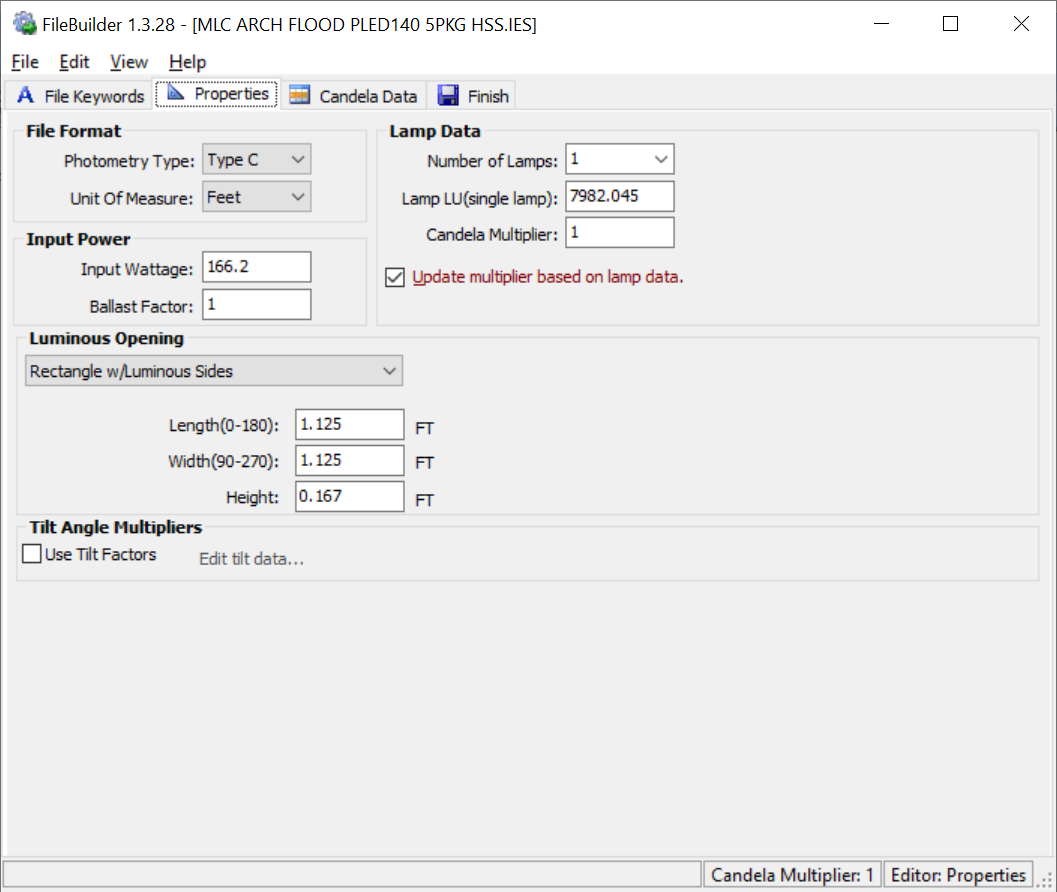Maximize the FileBuilder window
Image resolution: width=1057 pixels, height=892 pixels.
click(x=950, y=24)
